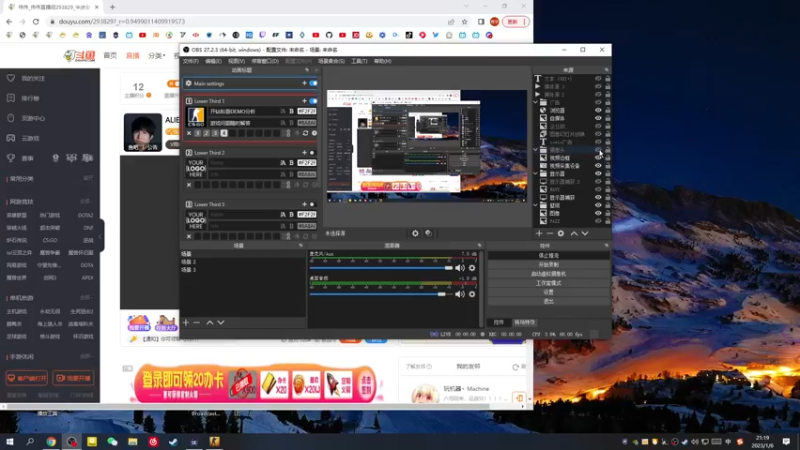Viewport: 800px width, 450px height.
Task: Toggle visibility of the top text source
Action: coord(598,79)
